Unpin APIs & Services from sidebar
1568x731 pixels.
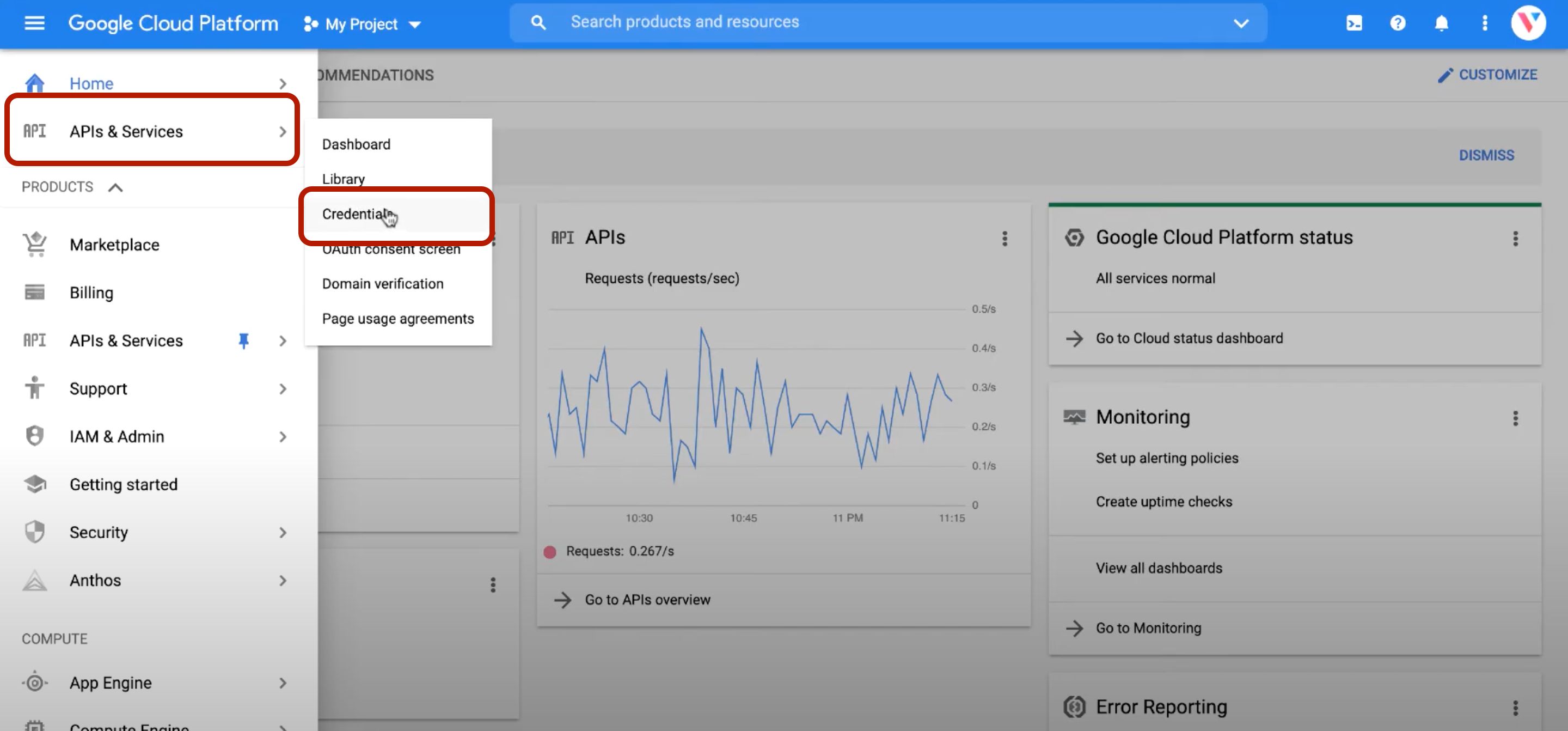pos(243,340)
